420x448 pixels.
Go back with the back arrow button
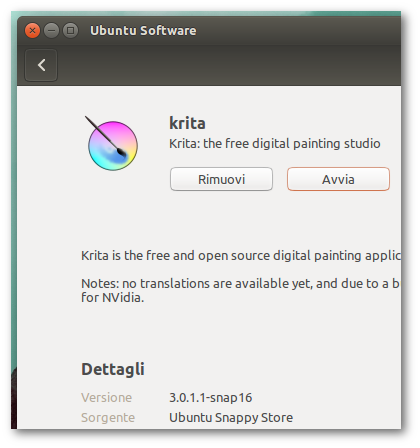[x=41, y=65]
